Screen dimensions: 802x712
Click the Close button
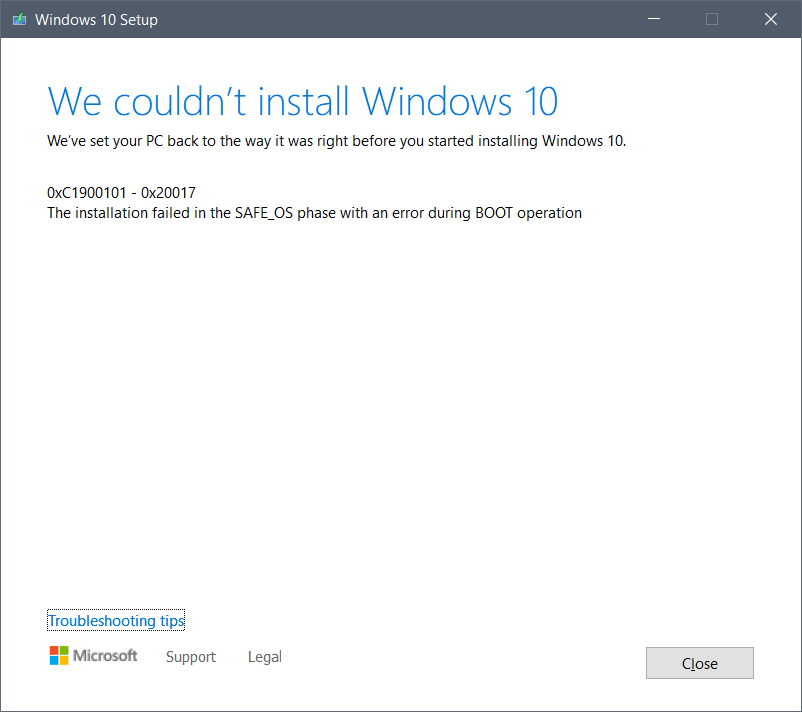tap(699, 663)
